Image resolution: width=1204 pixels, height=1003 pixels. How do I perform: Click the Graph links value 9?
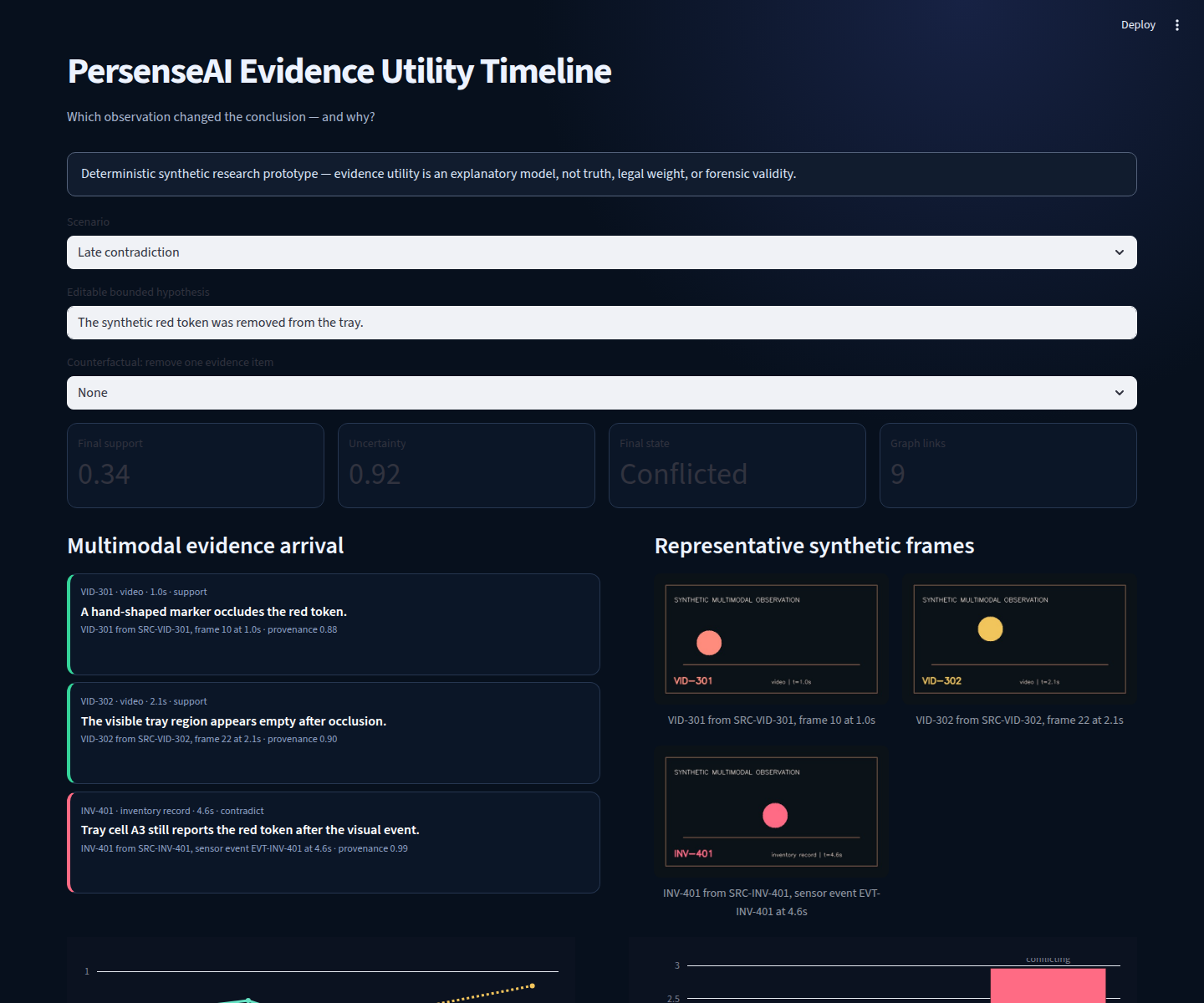pyautogui.click(x=898, y=474)
